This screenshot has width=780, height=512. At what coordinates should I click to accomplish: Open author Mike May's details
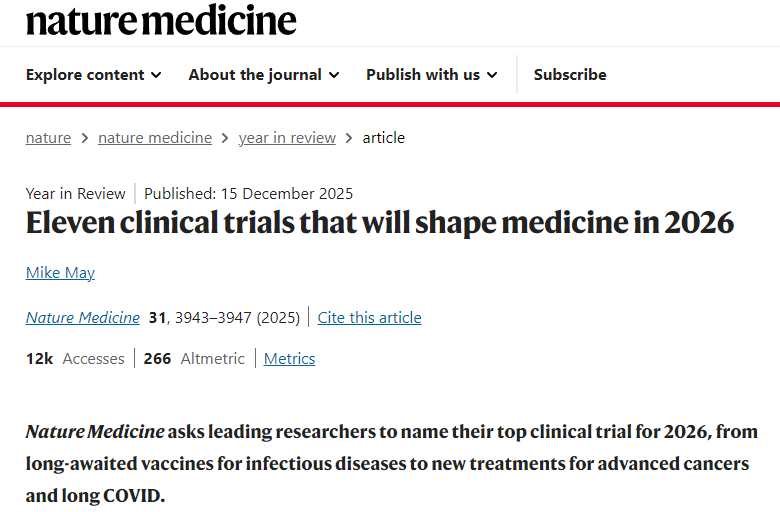point(60,273)
